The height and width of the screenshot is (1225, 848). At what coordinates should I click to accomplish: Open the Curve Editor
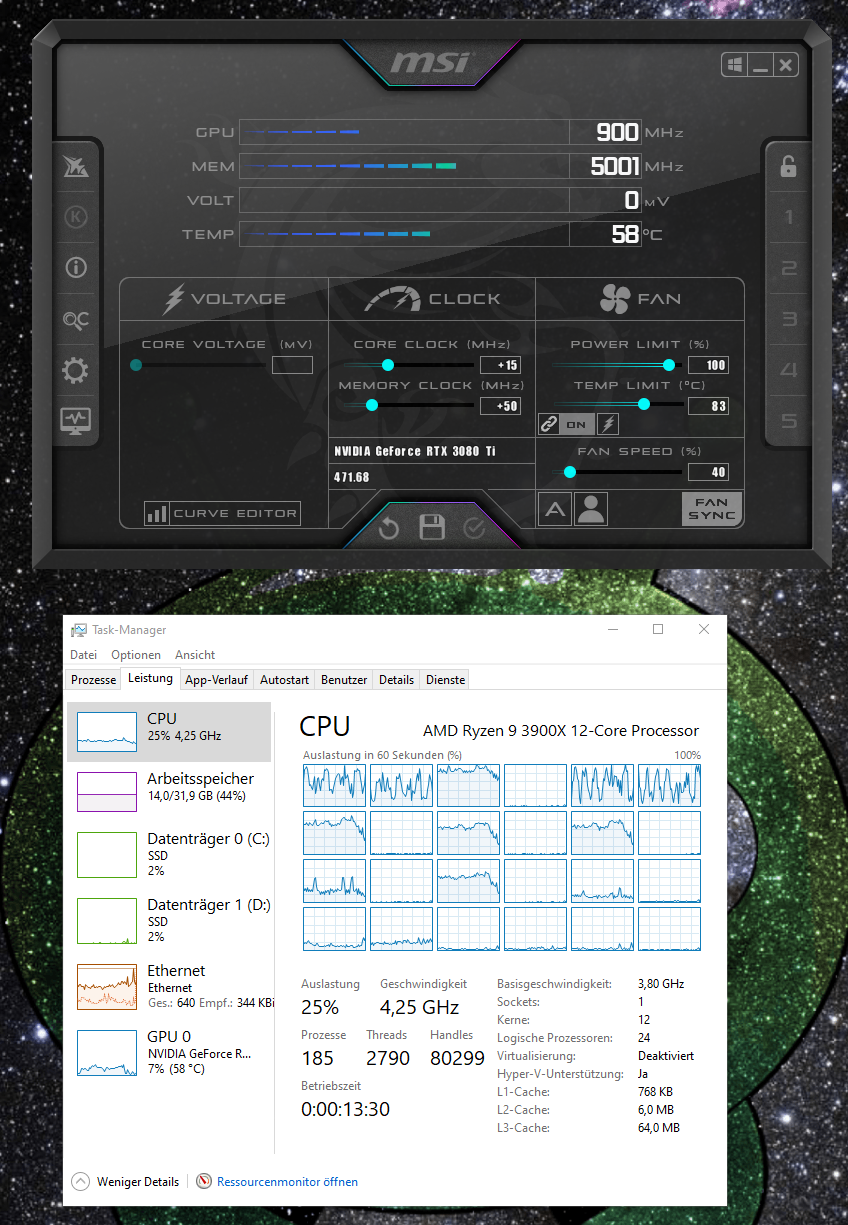coord(223,513)
